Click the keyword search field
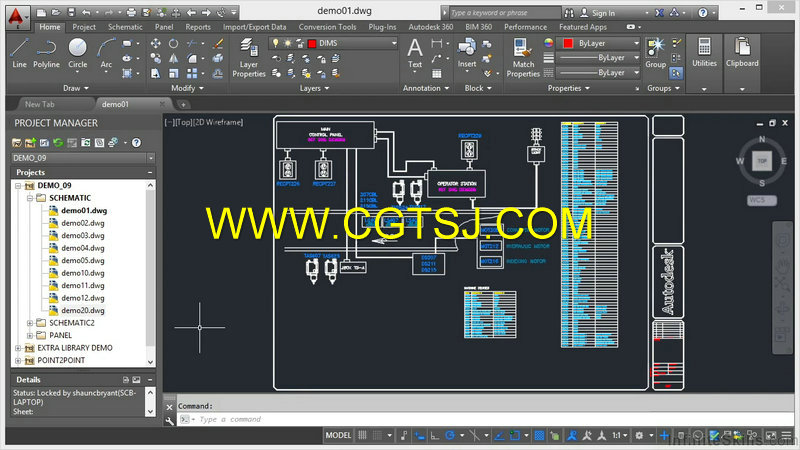800x450 pixels. point(504,13)
